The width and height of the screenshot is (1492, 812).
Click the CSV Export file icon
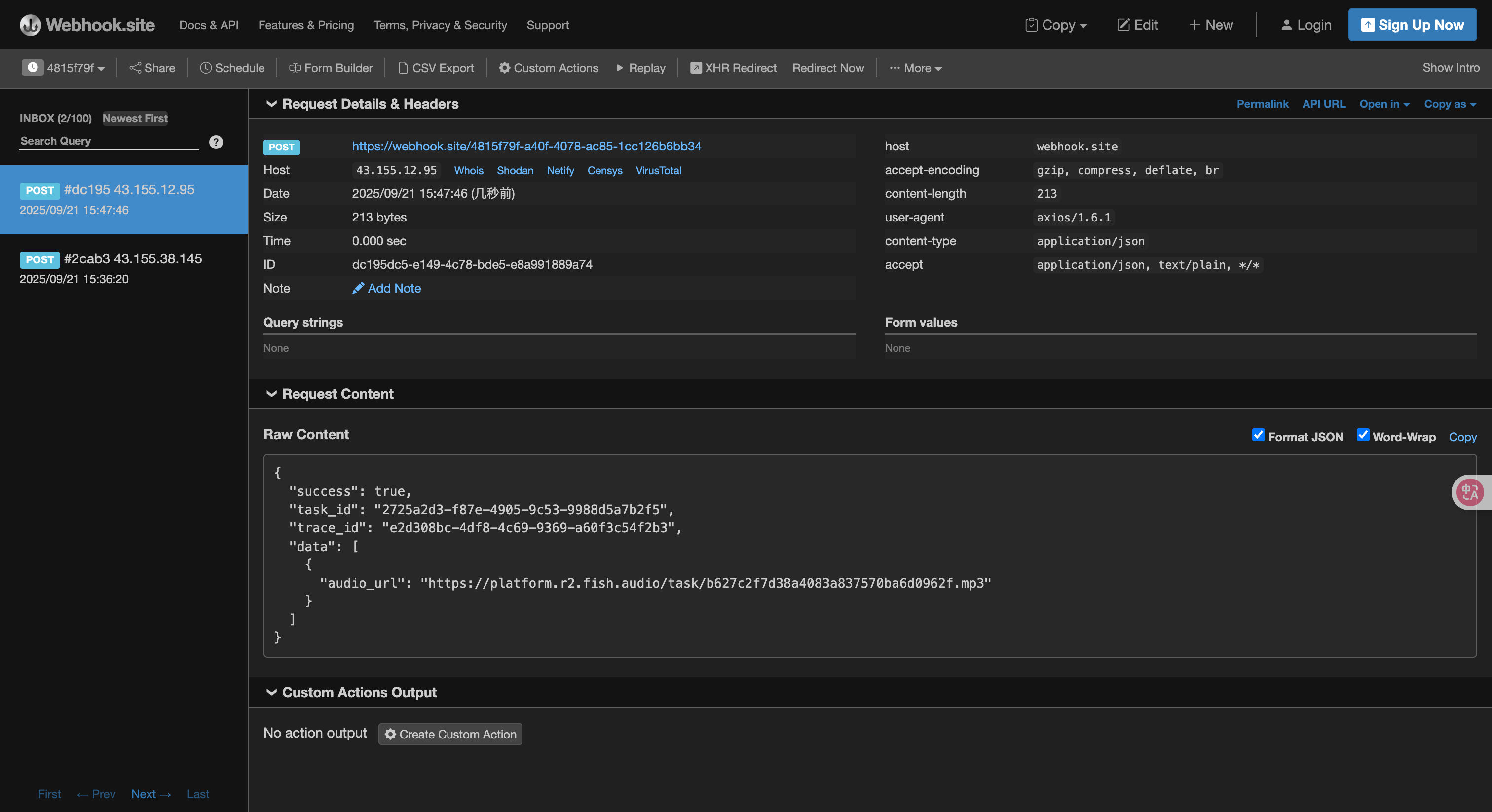(x=403, y=68)
